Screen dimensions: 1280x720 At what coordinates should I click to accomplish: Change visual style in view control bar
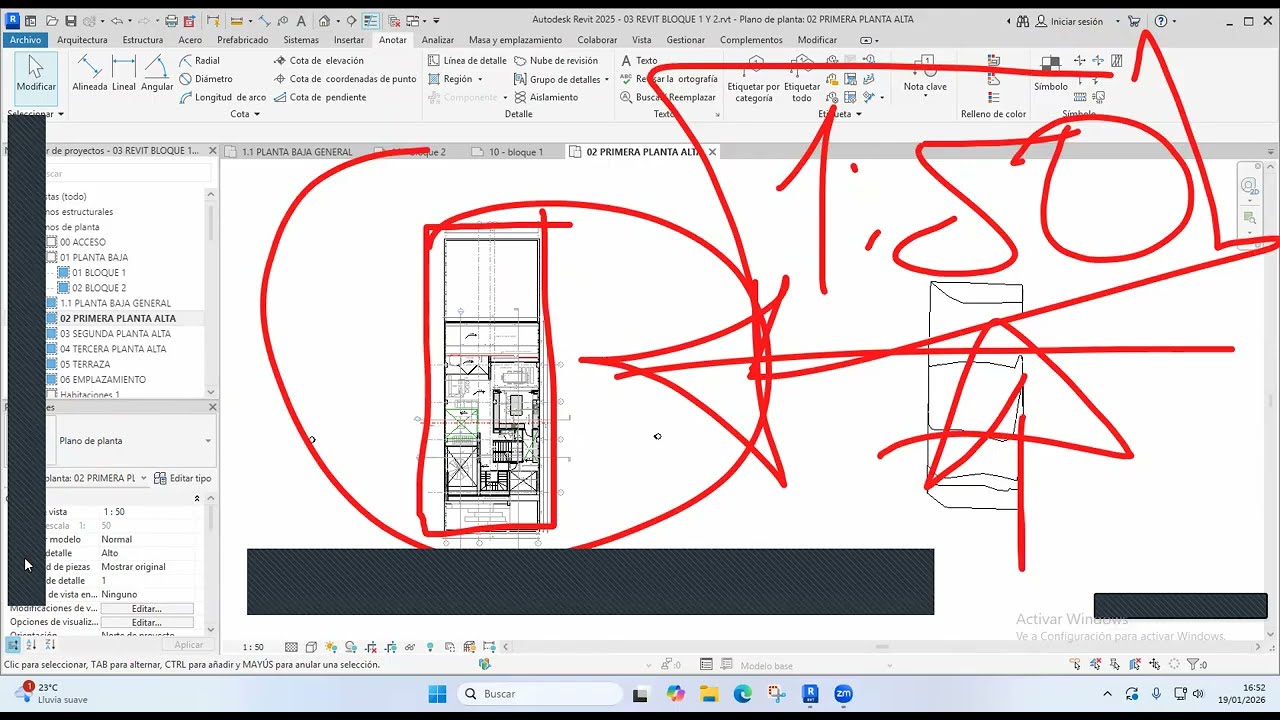[311, 647]
